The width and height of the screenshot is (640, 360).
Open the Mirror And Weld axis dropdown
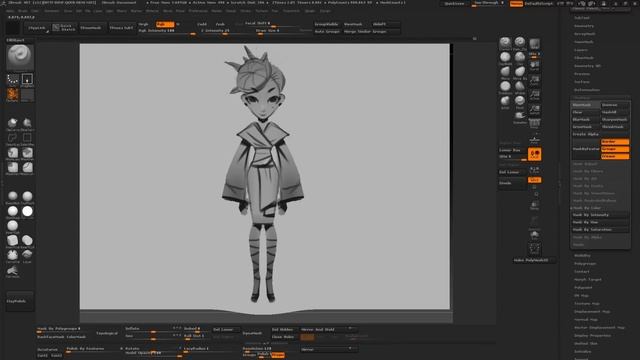click(350, 329)
